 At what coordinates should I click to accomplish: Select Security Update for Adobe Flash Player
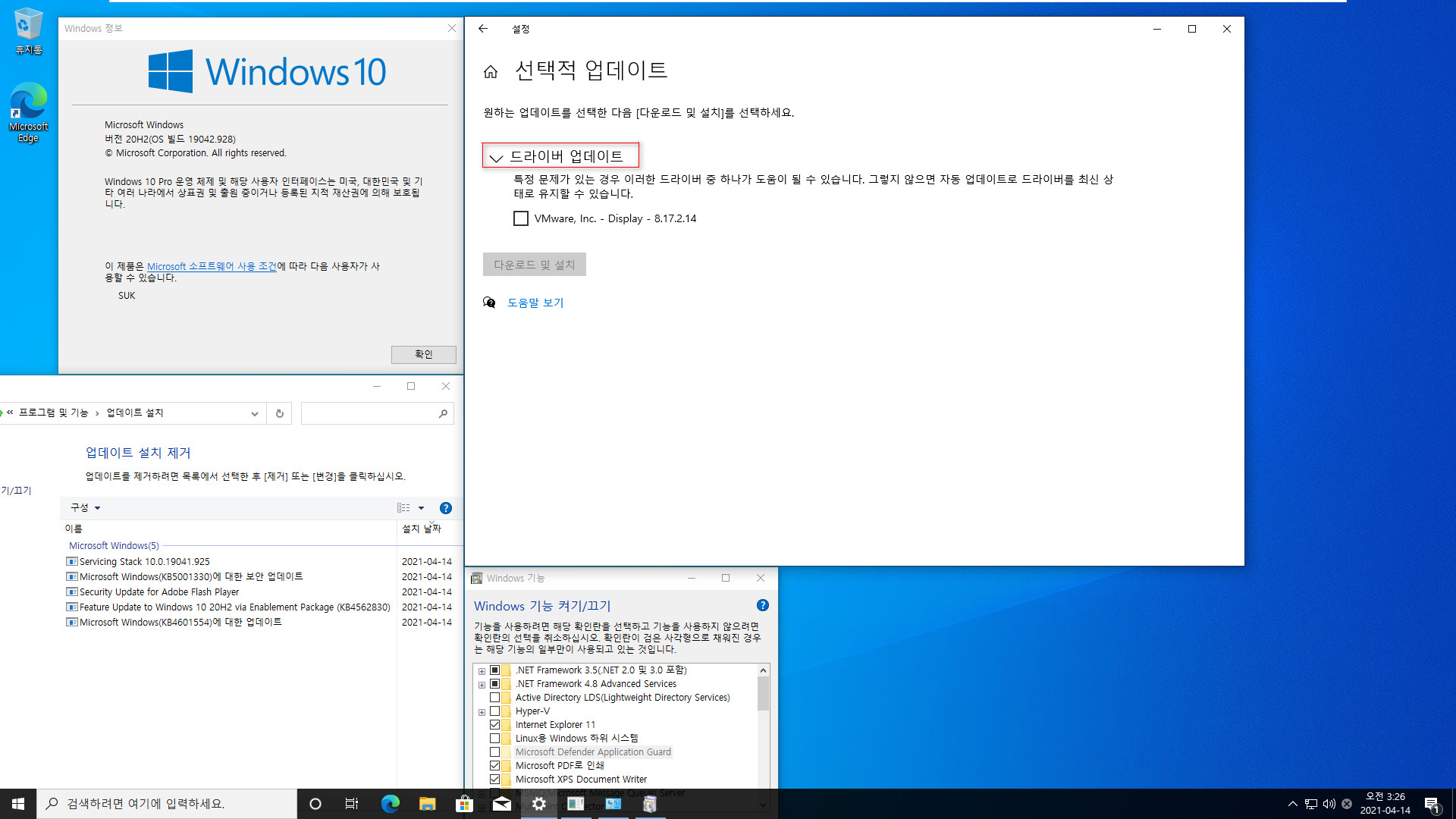(258, 592)
